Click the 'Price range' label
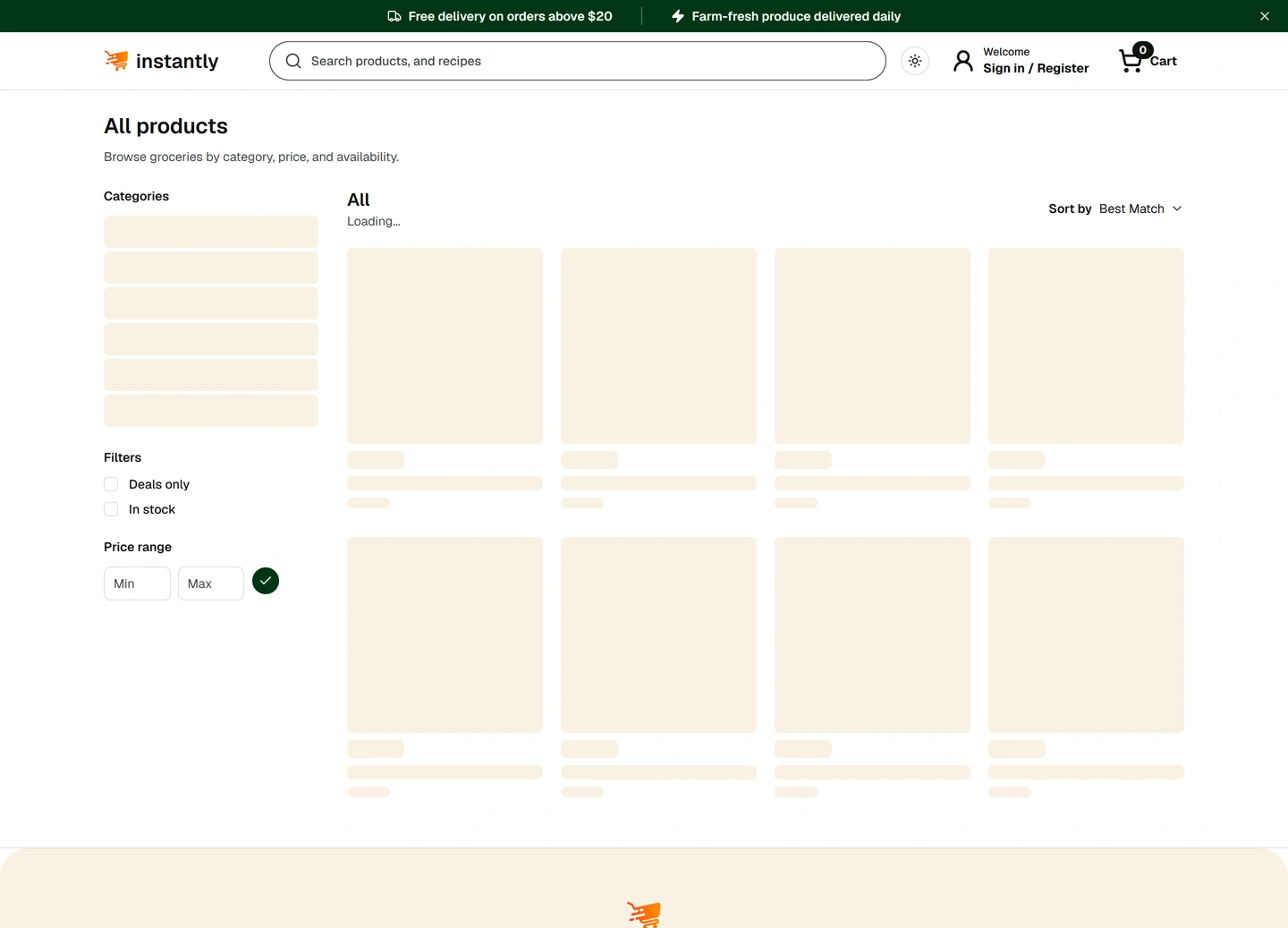Screen dimensions: 1288x928 [138, 547]
